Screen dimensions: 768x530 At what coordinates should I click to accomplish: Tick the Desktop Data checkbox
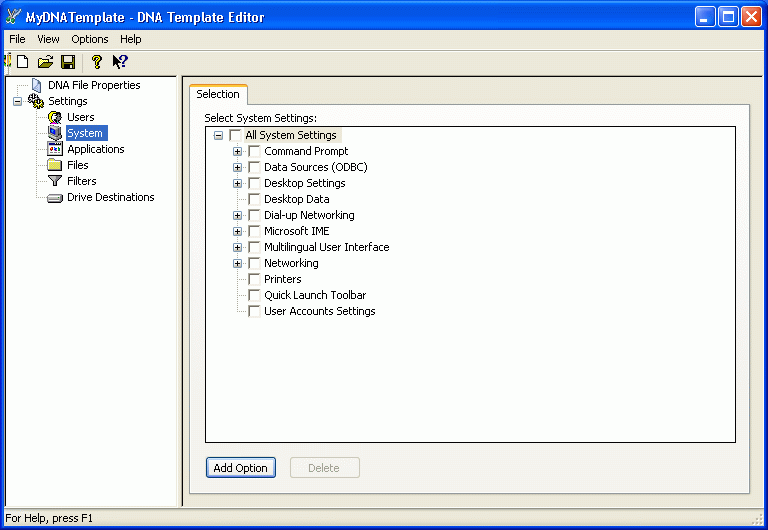[254, 199]
